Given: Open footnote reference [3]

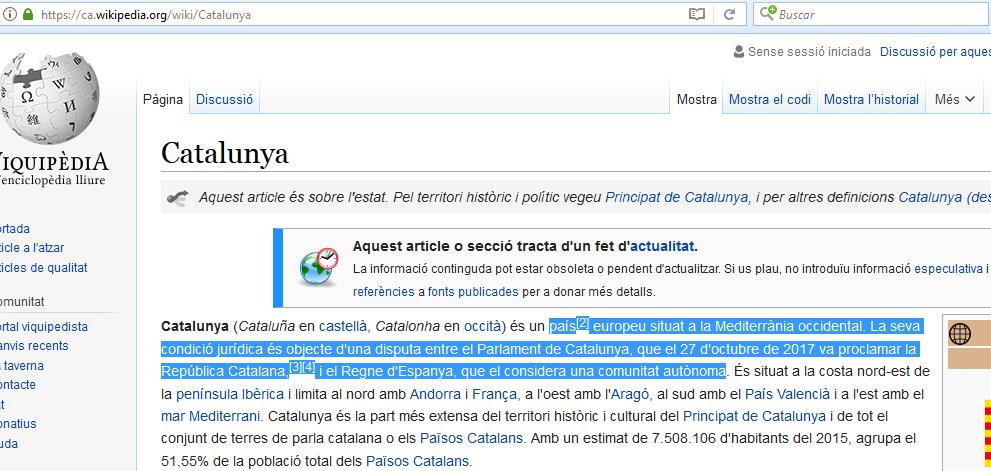Looking at the screenshot, I should (x=295, y=367).
